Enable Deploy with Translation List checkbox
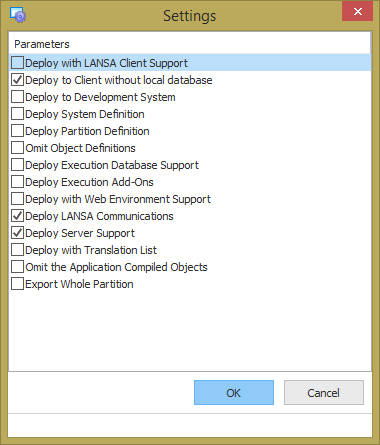This screenshot has height=445, width=380. [x=17, y=249]
